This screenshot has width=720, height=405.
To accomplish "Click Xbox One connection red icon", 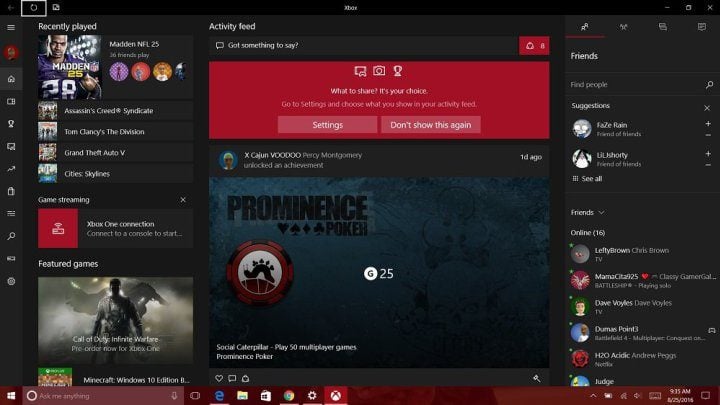I will 58,228.
